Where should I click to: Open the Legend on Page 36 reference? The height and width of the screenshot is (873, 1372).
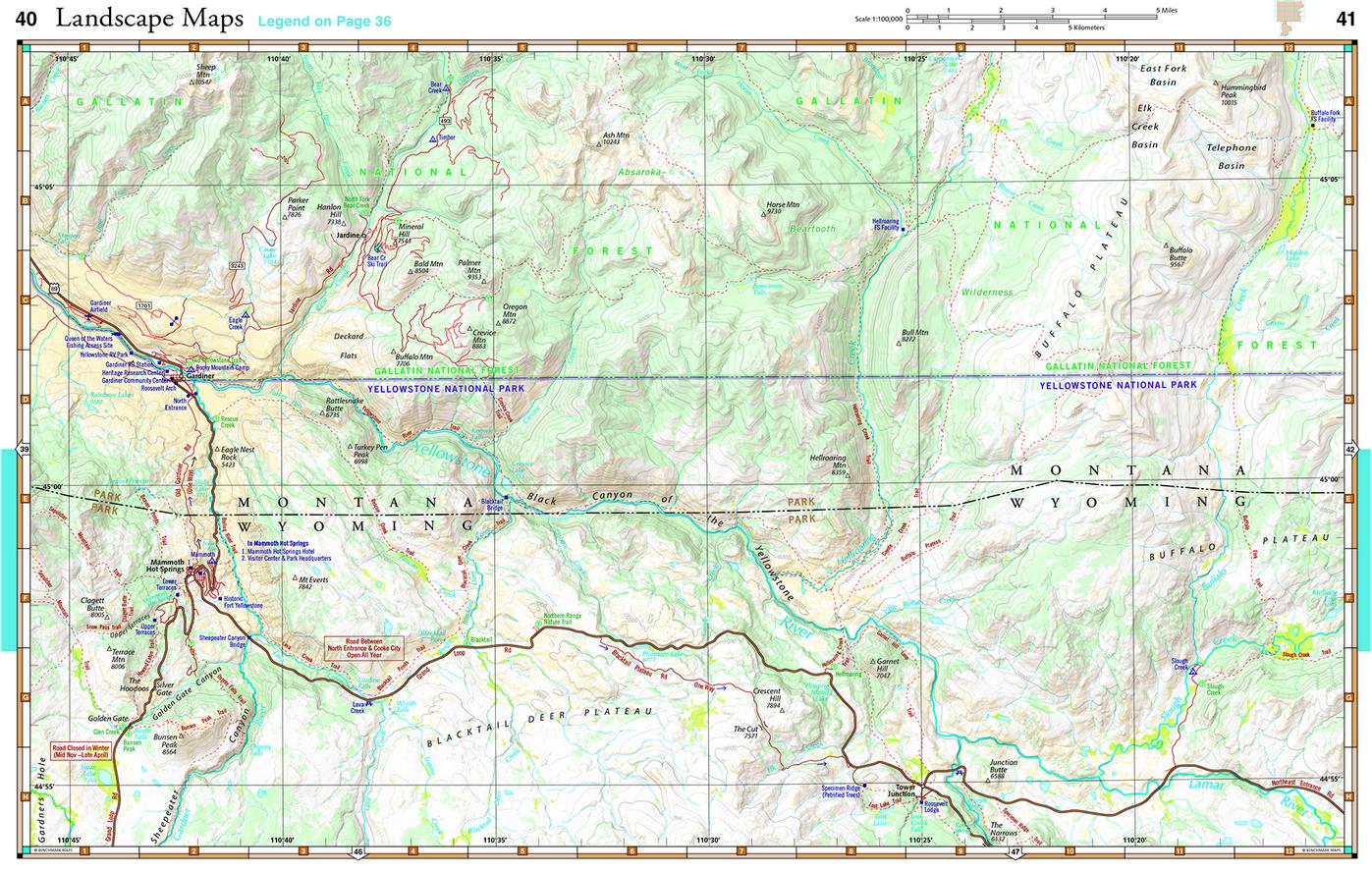click(x=324, y=21)
